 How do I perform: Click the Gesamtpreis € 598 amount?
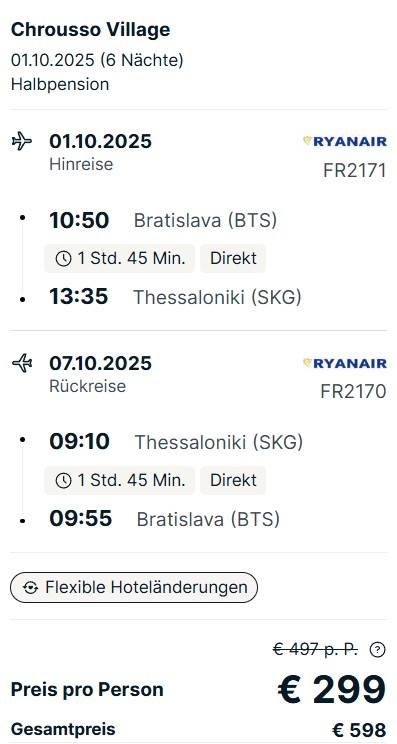coord(359,730)
